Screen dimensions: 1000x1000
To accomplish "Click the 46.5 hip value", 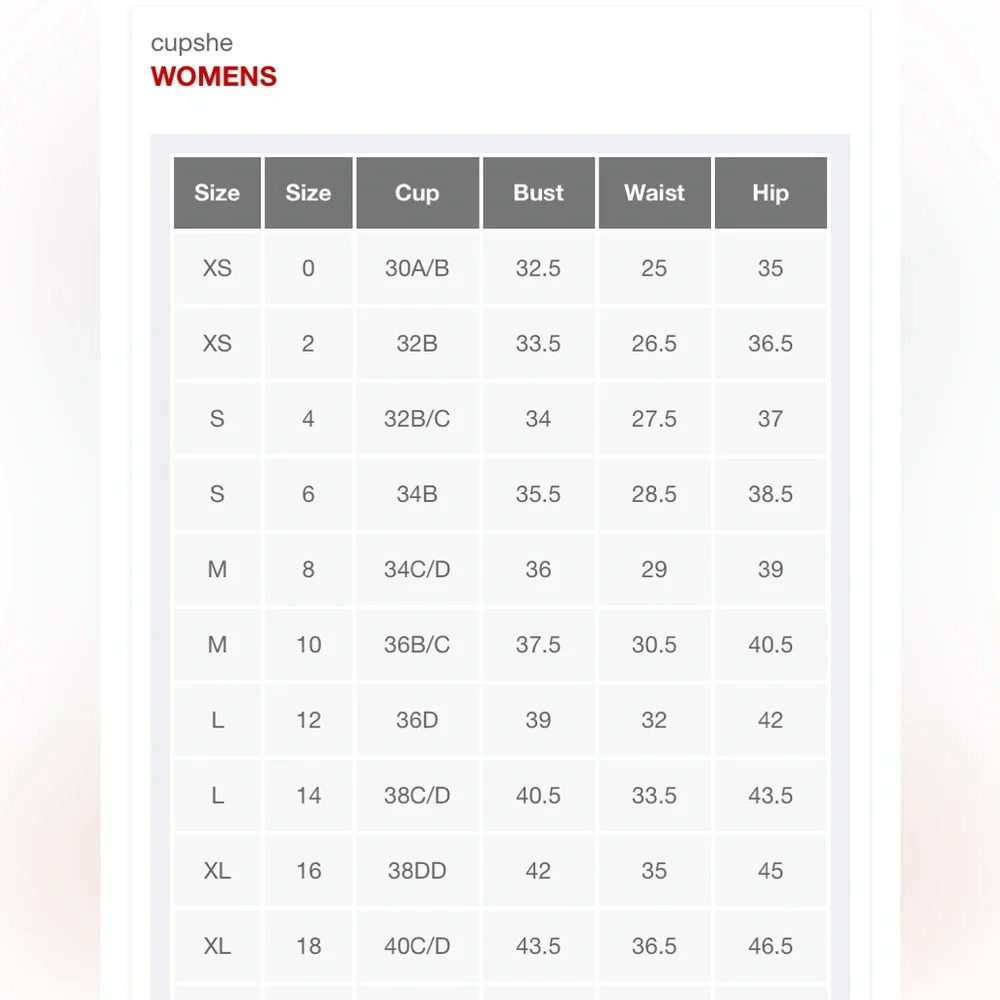I will click(x=770, y=946).
